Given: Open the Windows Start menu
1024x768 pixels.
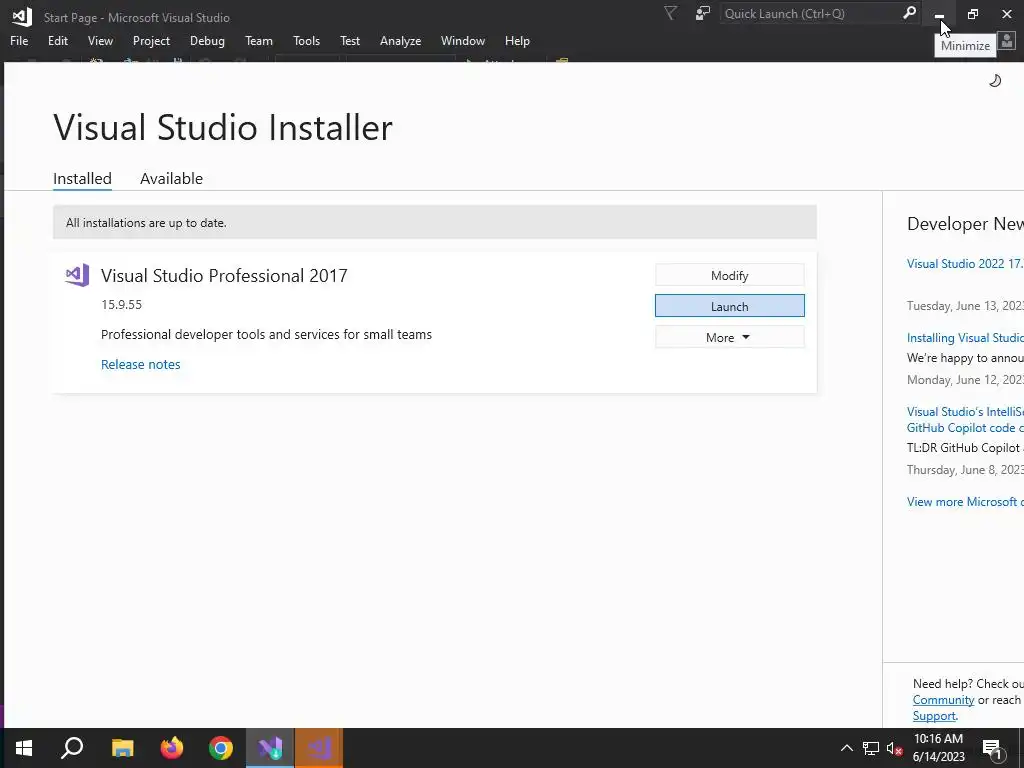Looking at the screenshot, I should [x=24, y=748].
